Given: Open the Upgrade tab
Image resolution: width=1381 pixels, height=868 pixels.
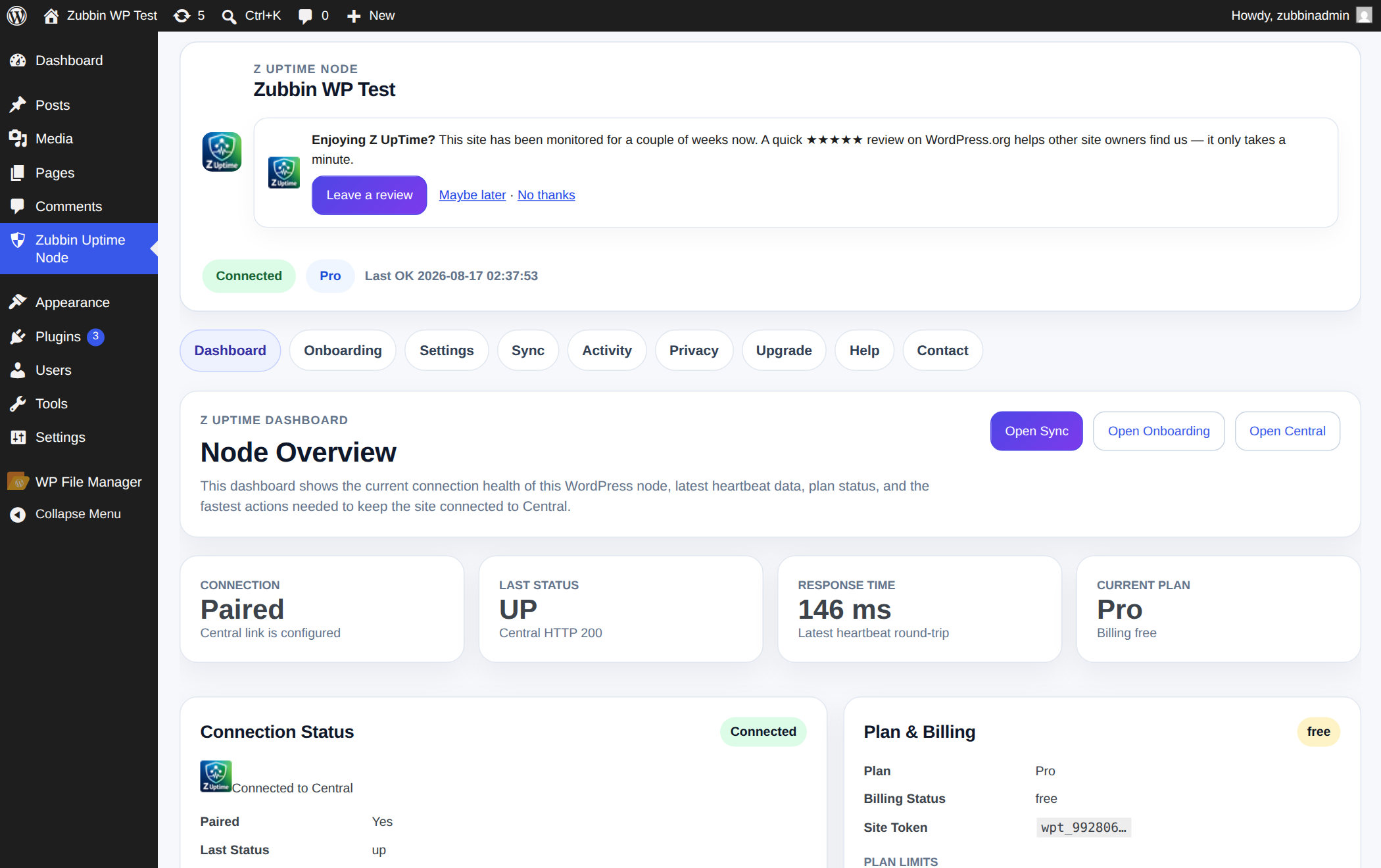Looking at the screenshot, I should click(x=784, y=350).
